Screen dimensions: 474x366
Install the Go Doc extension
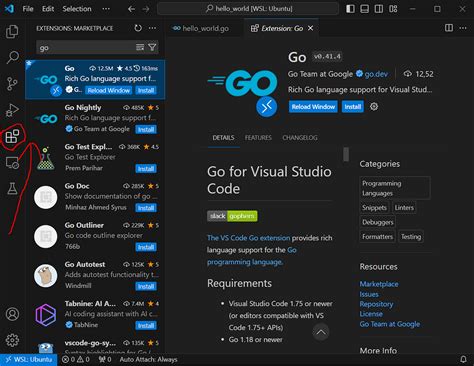pyautogui.click(x=146, y=208)
